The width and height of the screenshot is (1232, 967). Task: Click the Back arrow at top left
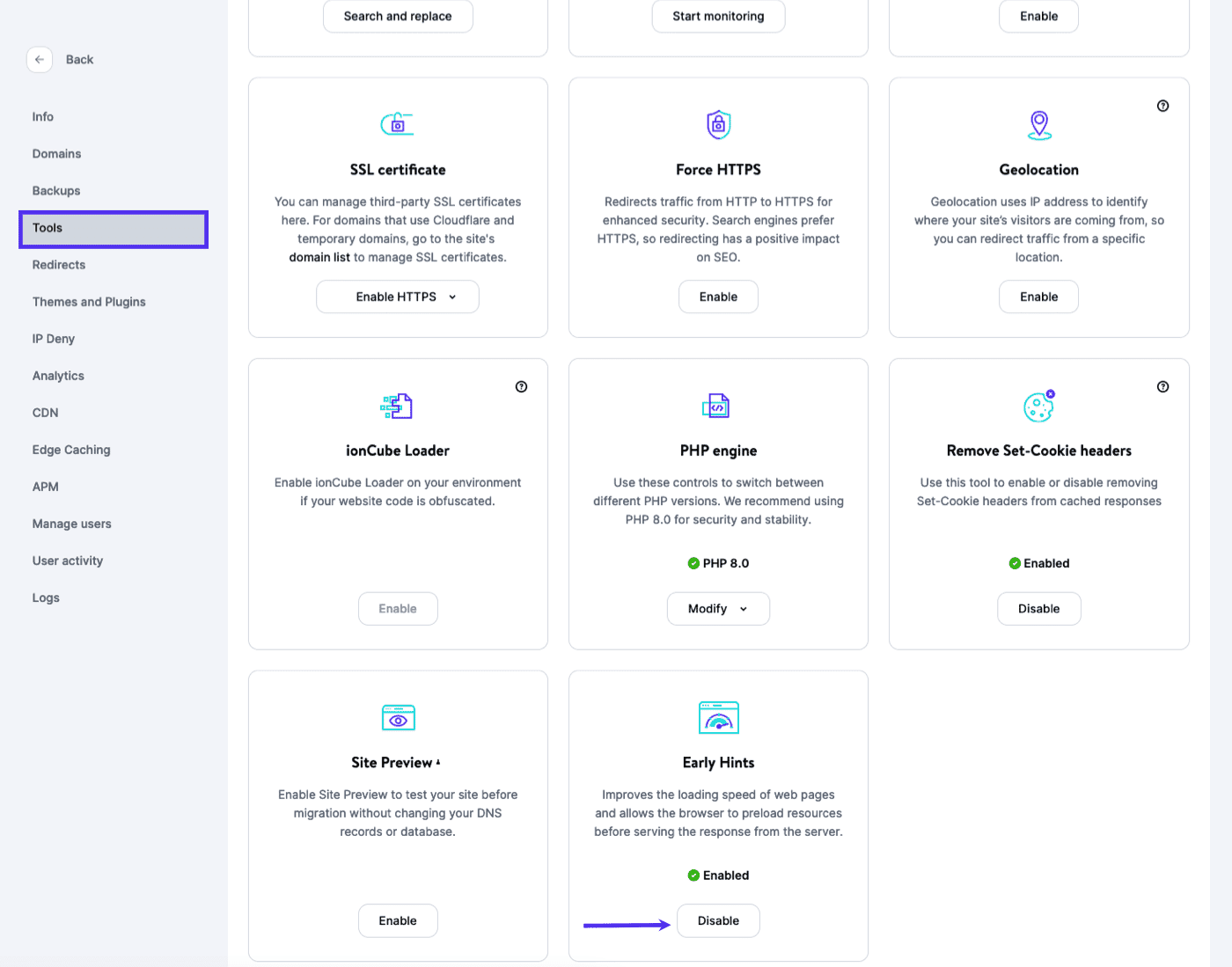pos(40,59)
